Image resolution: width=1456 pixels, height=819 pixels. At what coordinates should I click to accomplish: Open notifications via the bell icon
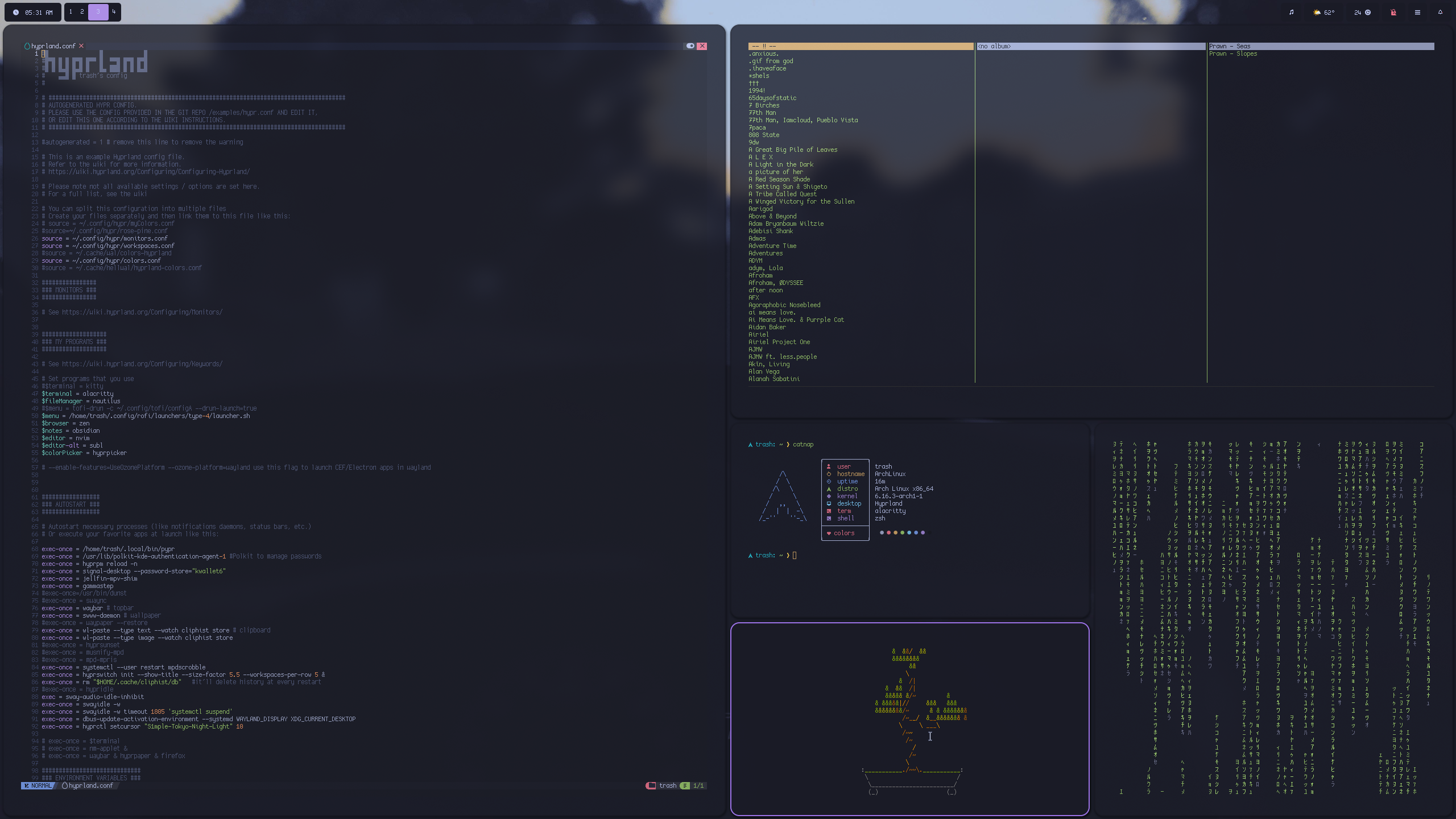pos(1440,12)
